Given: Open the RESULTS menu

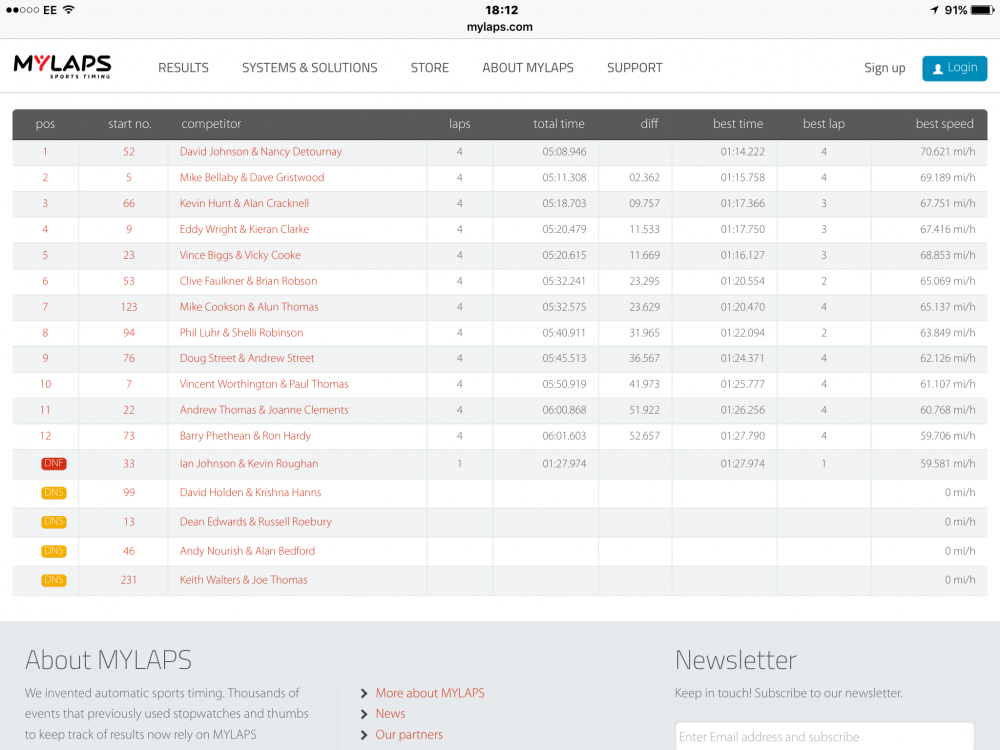Looking at the screenshot, I should click(x=184, y=68).
